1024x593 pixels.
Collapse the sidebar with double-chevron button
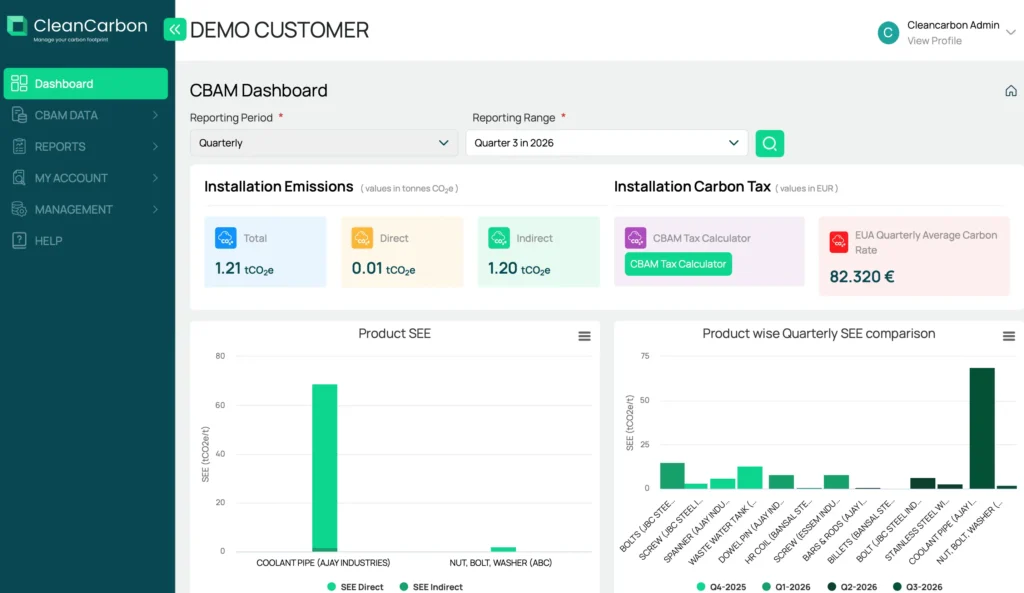click(x=174, y=29)
